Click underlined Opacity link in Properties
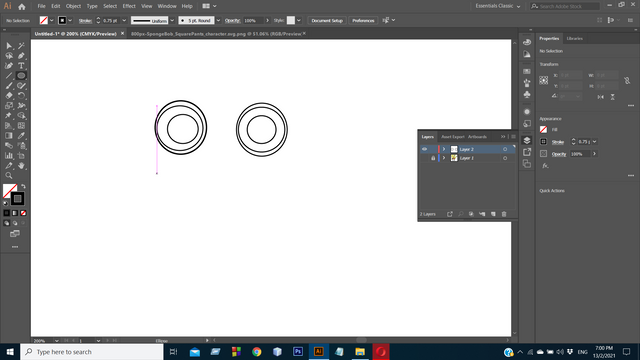The height and width of the screenshot is (360, 640). point(559,154)
